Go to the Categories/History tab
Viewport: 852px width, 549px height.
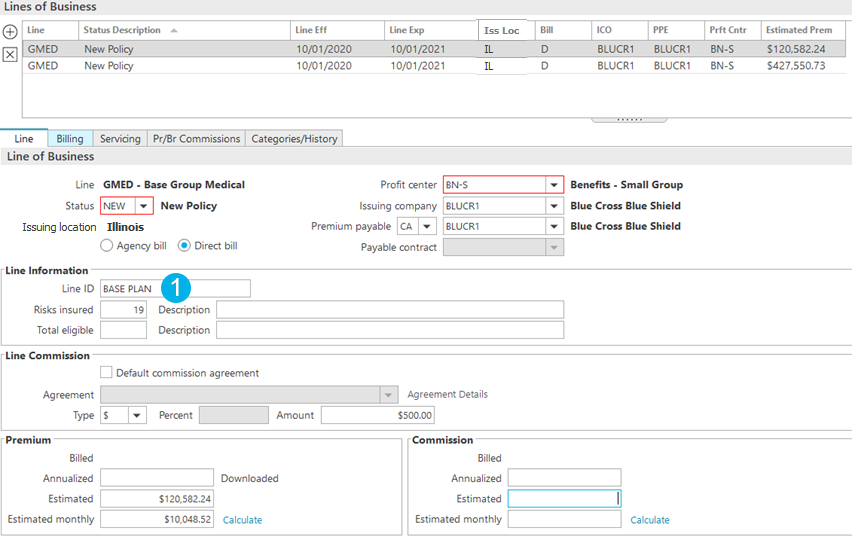[294, 139]
